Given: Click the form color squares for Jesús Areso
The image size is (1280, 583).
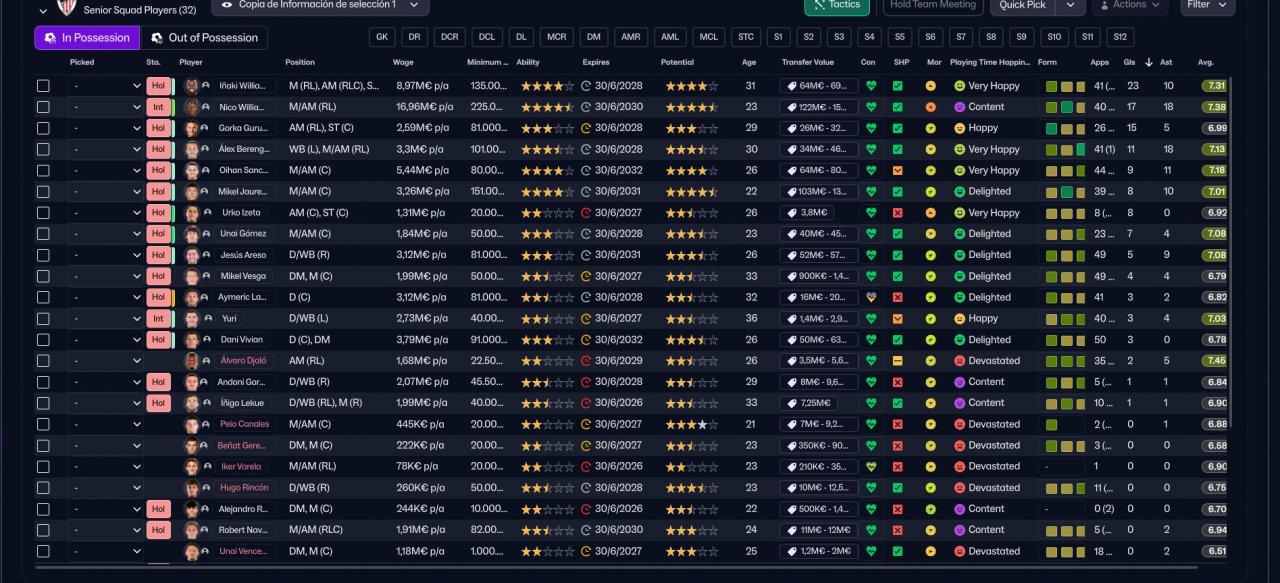Looking at the screenshot, I should pyautogui.click(x=1064, y=255).
